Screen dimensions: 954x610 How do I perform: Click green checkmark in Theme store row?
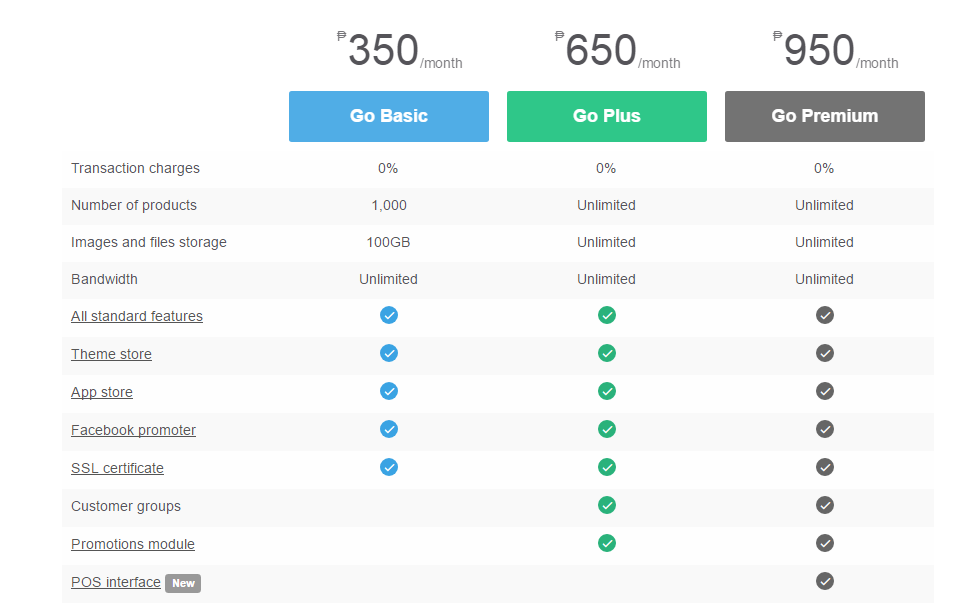click(x=607, y=353)
